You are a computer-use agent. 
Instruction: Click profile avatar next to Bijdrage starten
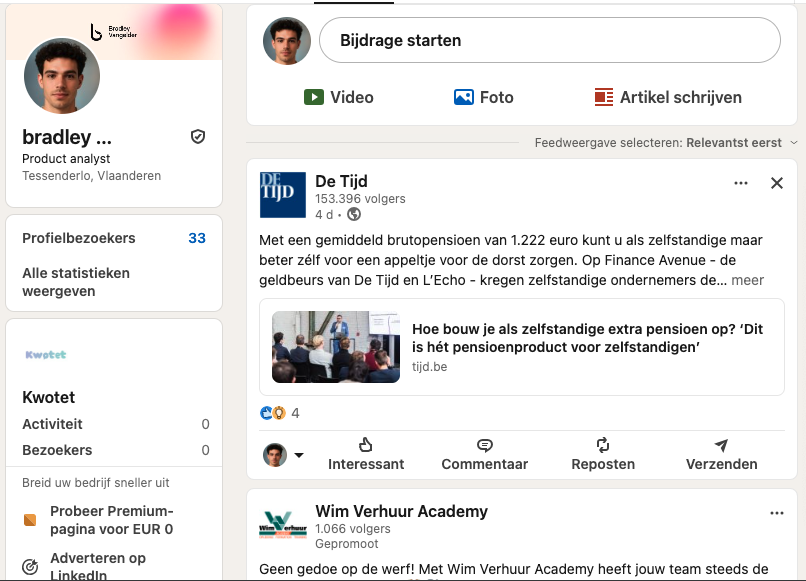(x=287, y=41)
